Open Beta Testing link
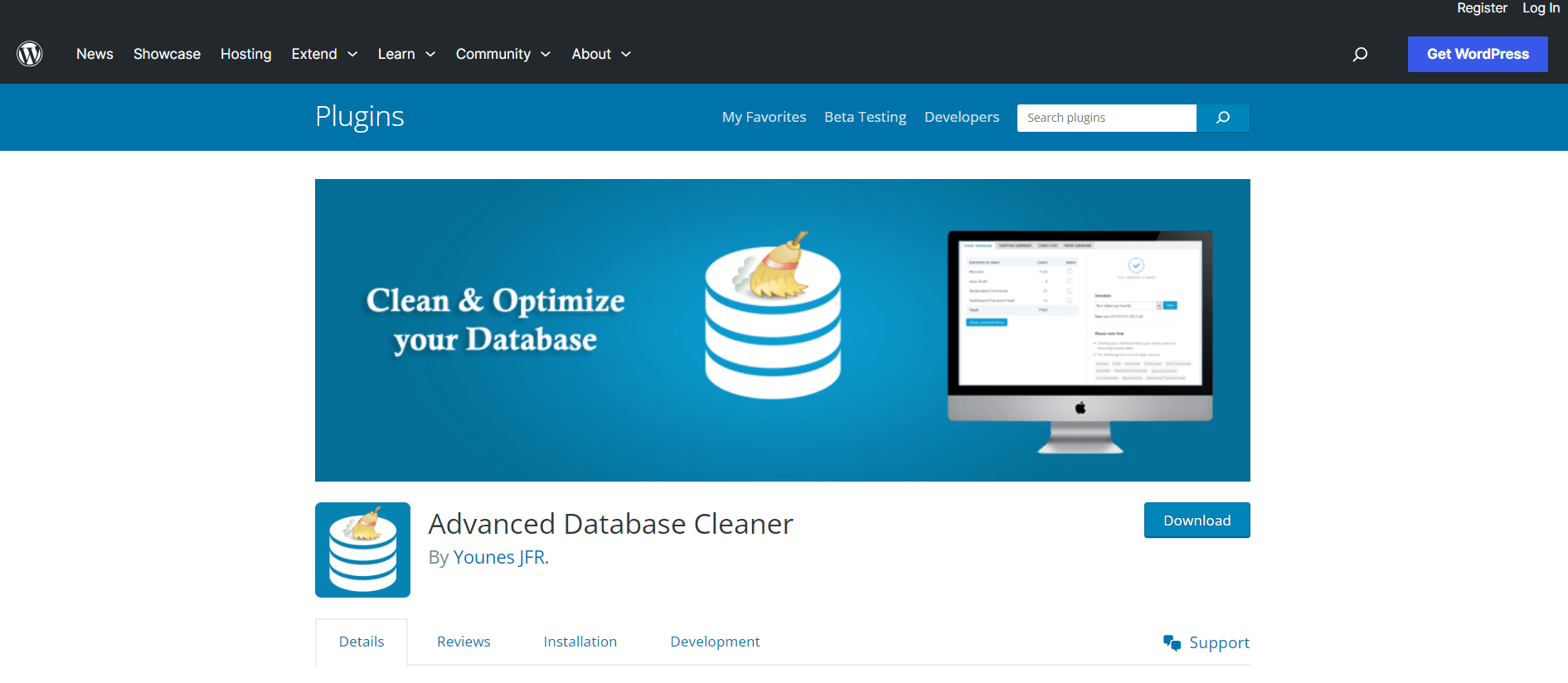Image resolution: width=1568 pixels, height=683 pixels. point(866,117)
